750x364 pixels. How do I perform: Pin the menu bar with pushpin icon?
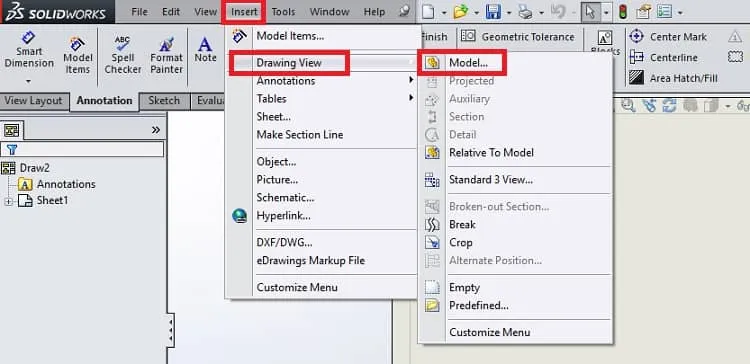[405, 11]
